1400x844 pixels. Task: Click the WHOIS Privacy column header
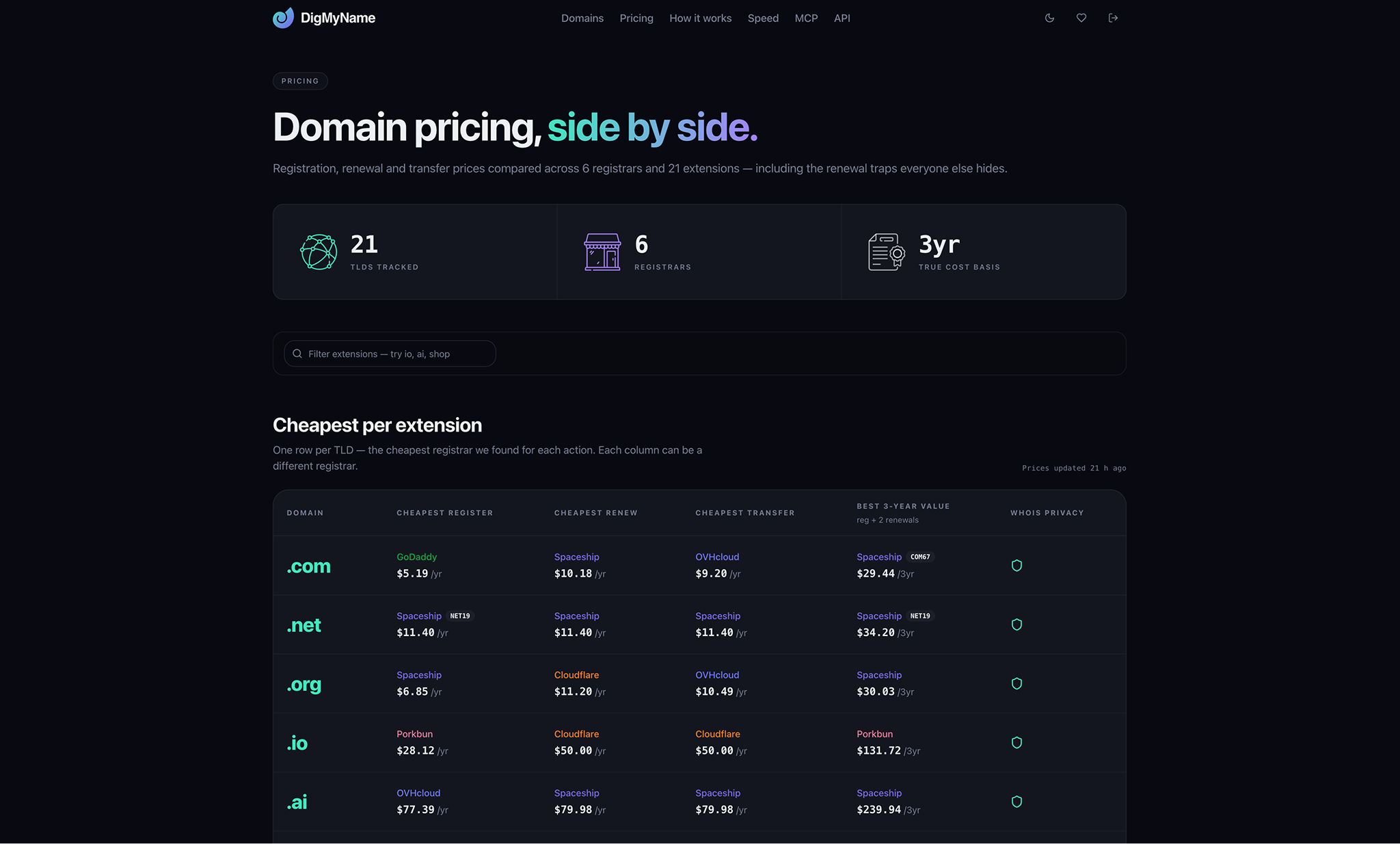1047,513
